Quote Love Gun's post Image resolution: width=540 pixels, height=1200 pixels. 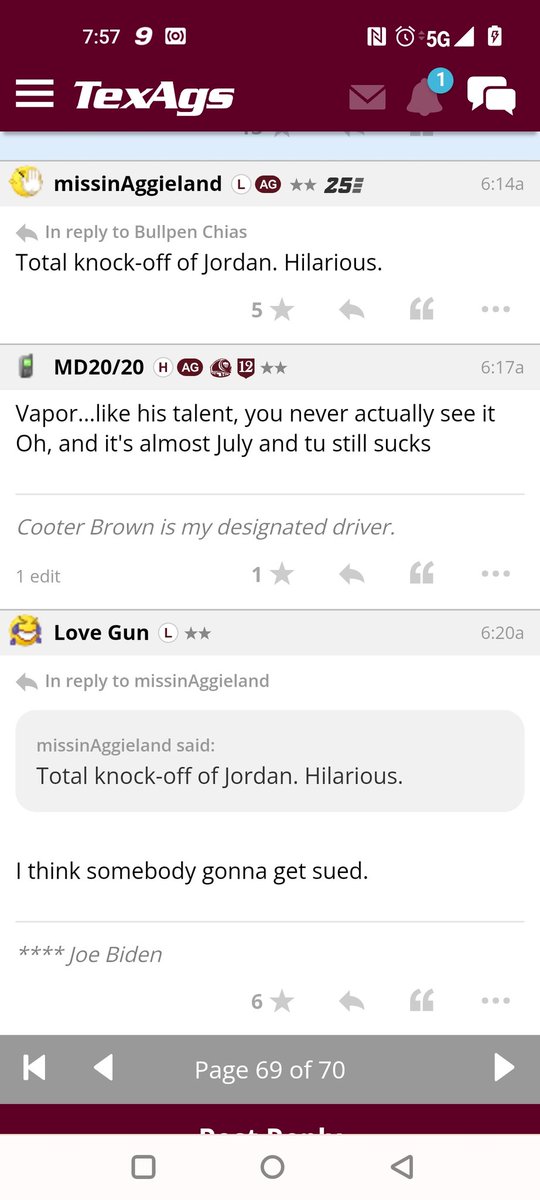(422, 1001)
